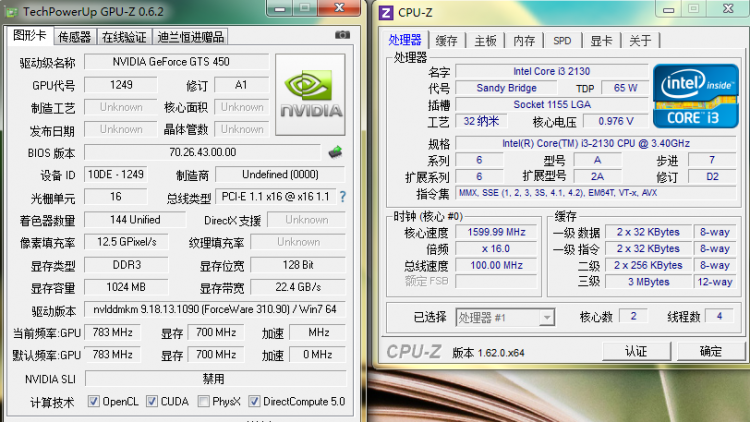Click the NVIDIA logo in GPU-Z

click(310, 94)
